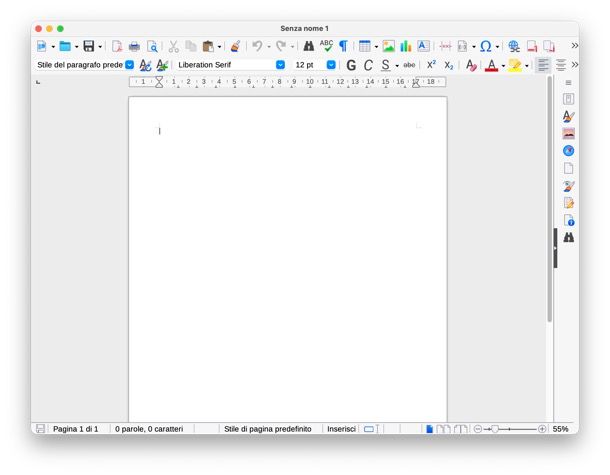Click the word count '0 parole, 0 caratteri'
This screenshot has width=610, height=475.
pyautogui.click(x=149, y=429)
